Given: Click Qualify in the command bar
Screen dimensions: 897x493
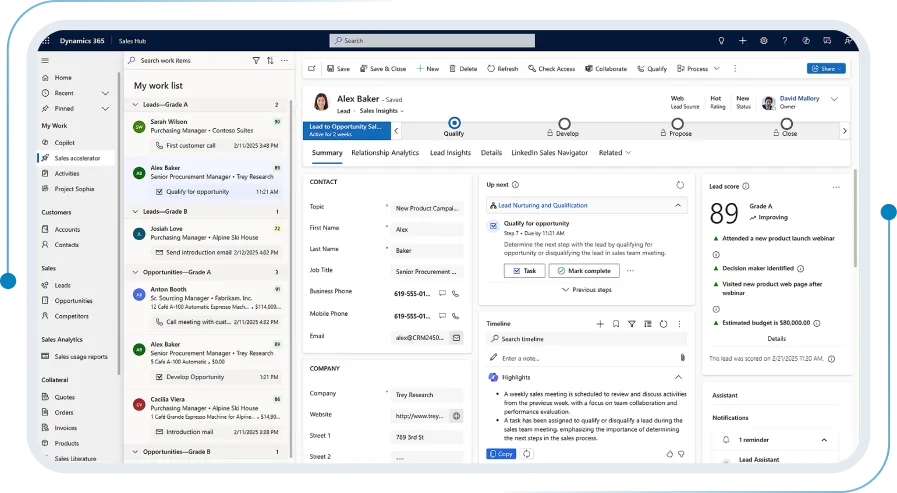Looking at the screenshot, I should pyautogui.click(x=652, y=69).
